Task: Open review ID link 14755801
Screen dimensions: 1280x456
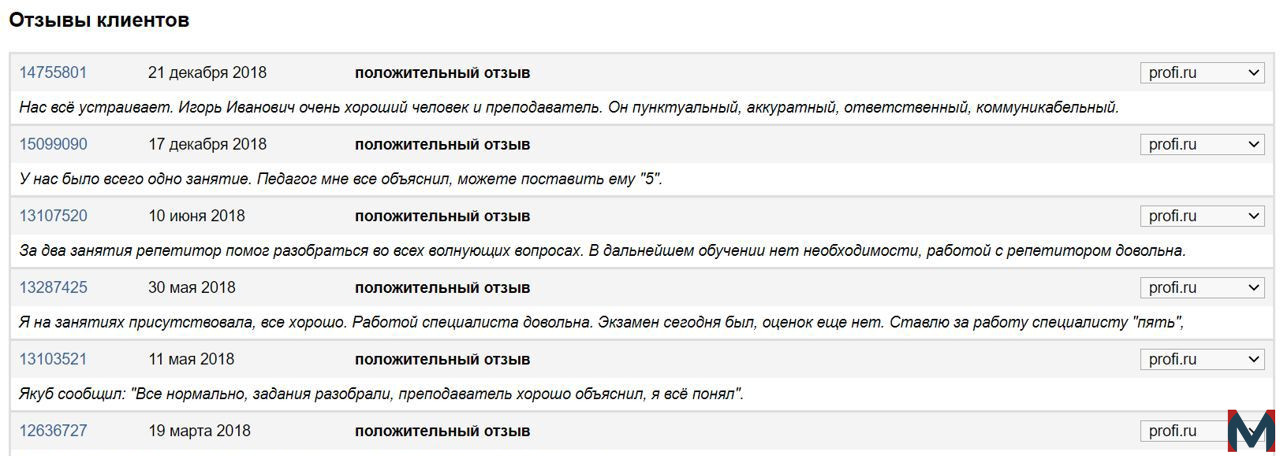Action: [53, 73]
